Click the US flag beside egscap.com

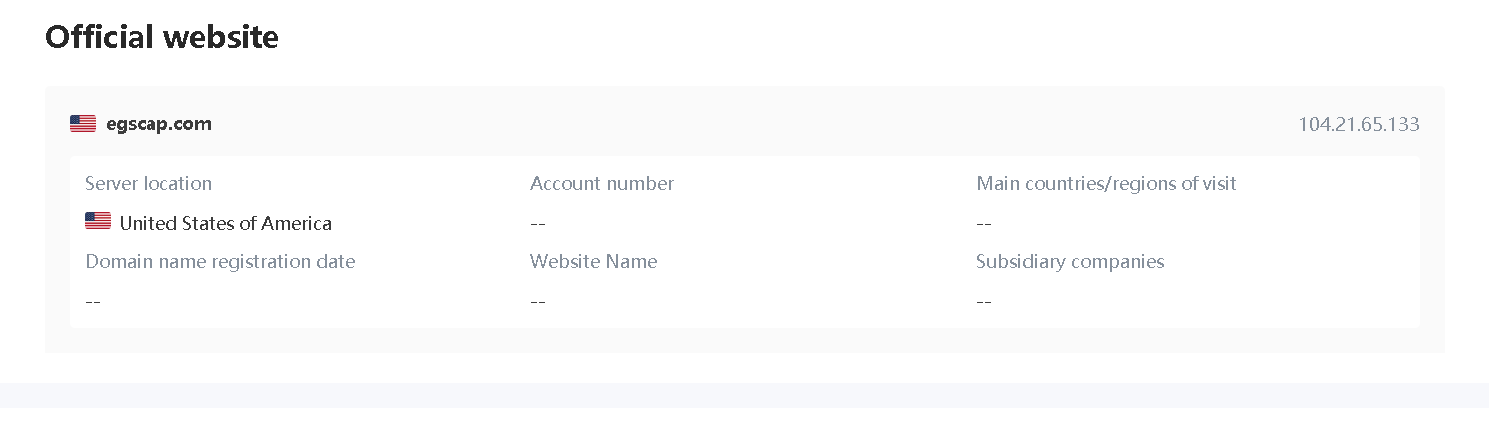click(83, 124)
